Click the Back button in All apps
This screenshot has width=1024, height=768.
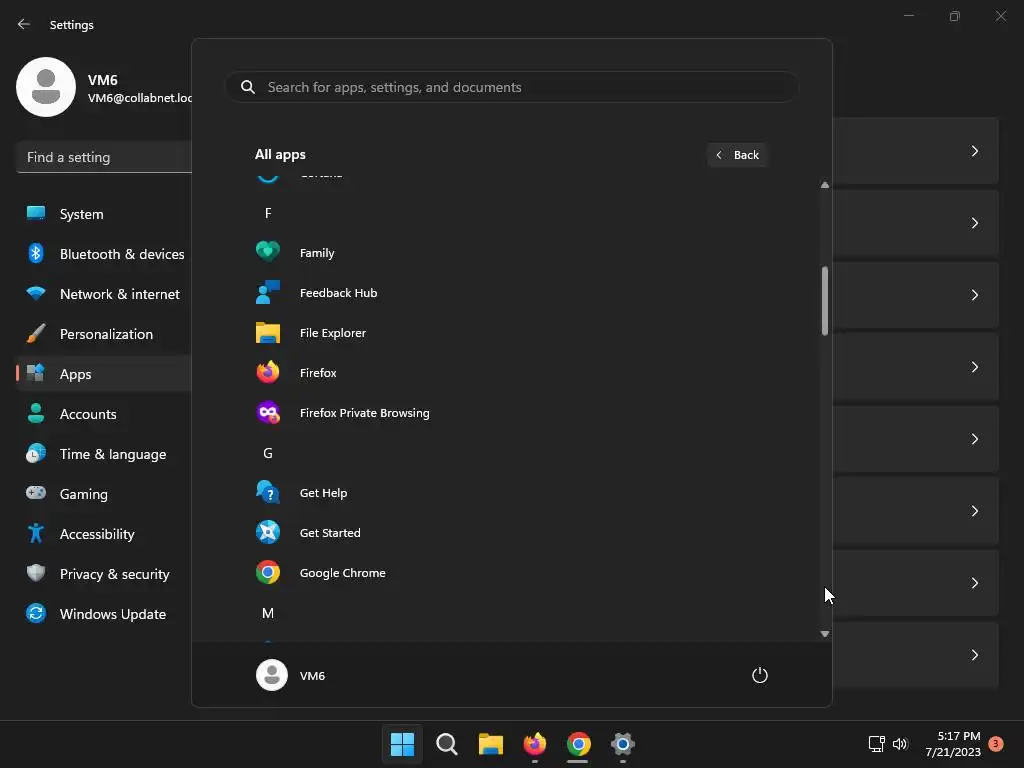coord(737,155)
